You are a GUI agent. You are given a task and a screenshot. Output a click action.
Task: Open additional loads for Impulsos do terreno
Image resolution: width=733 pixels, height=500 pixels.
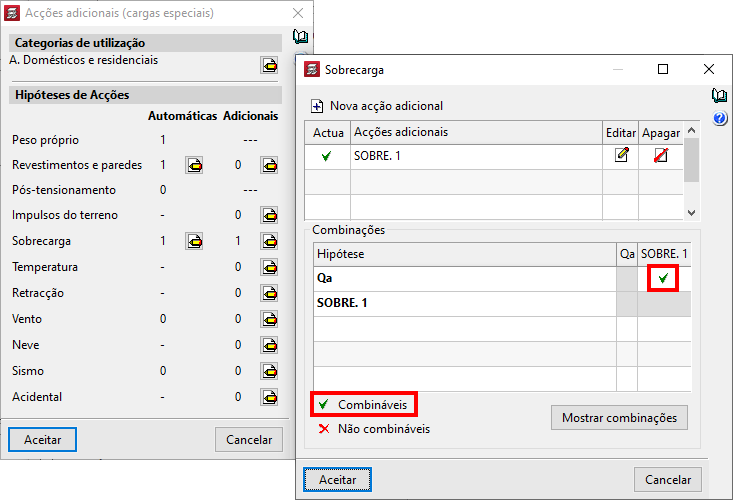click(x=269, y=215)
